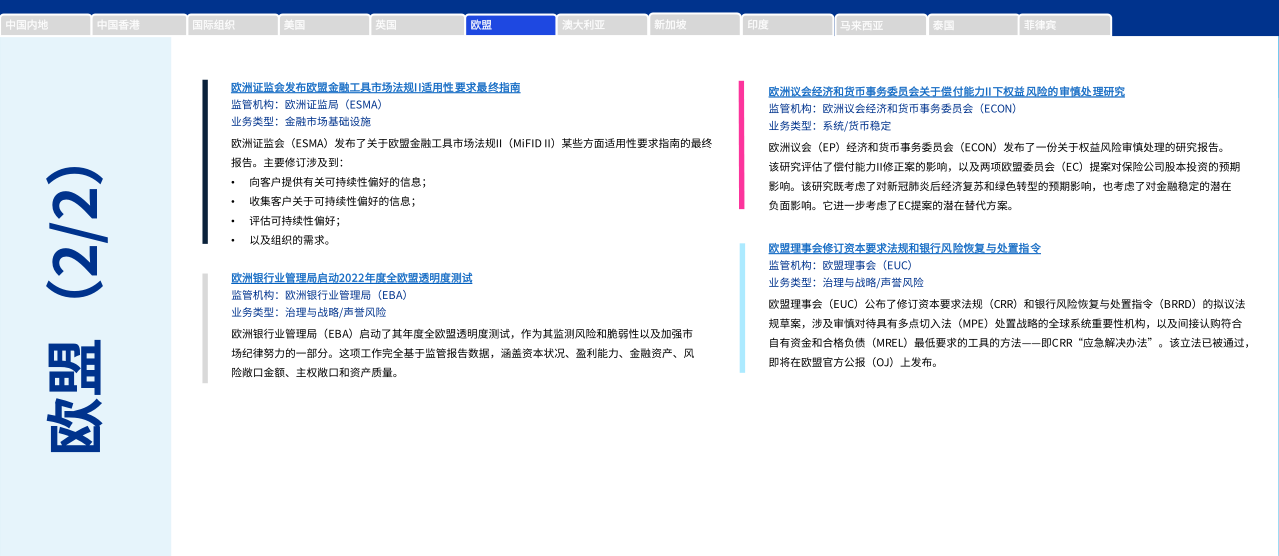Select the 菲律宾 tab
Screen dimensions: 1279x556
click(x=1065, y=25)
